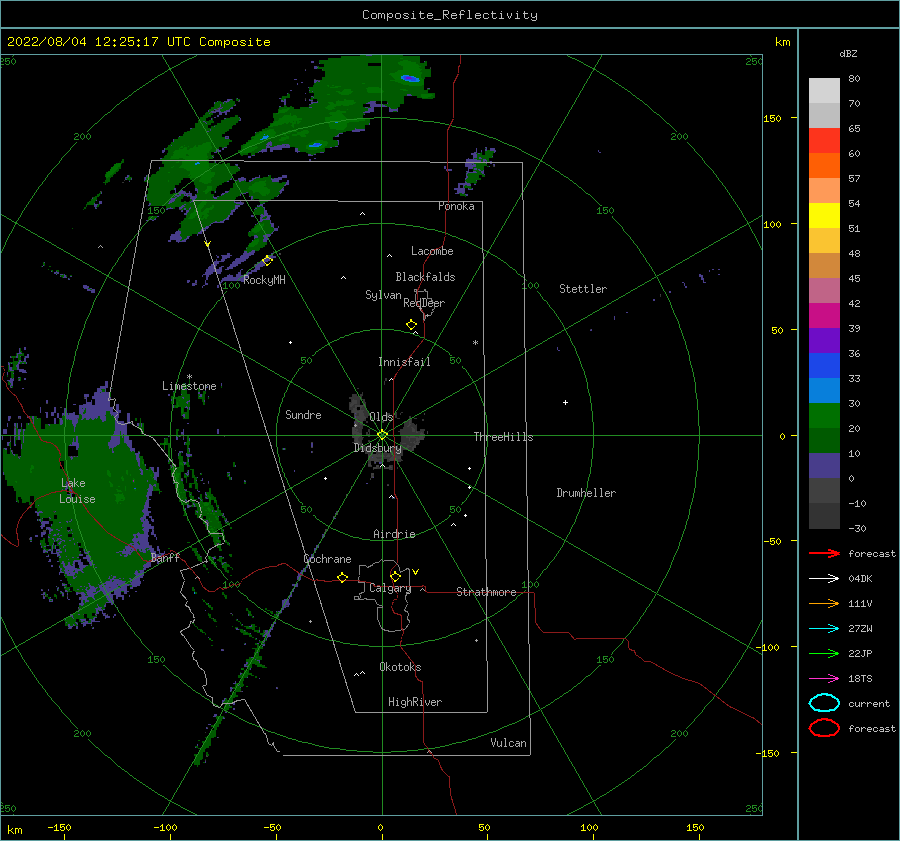Click the HighRiver city label
This screenshot has width=900, height=841.
tap(415, 702)
